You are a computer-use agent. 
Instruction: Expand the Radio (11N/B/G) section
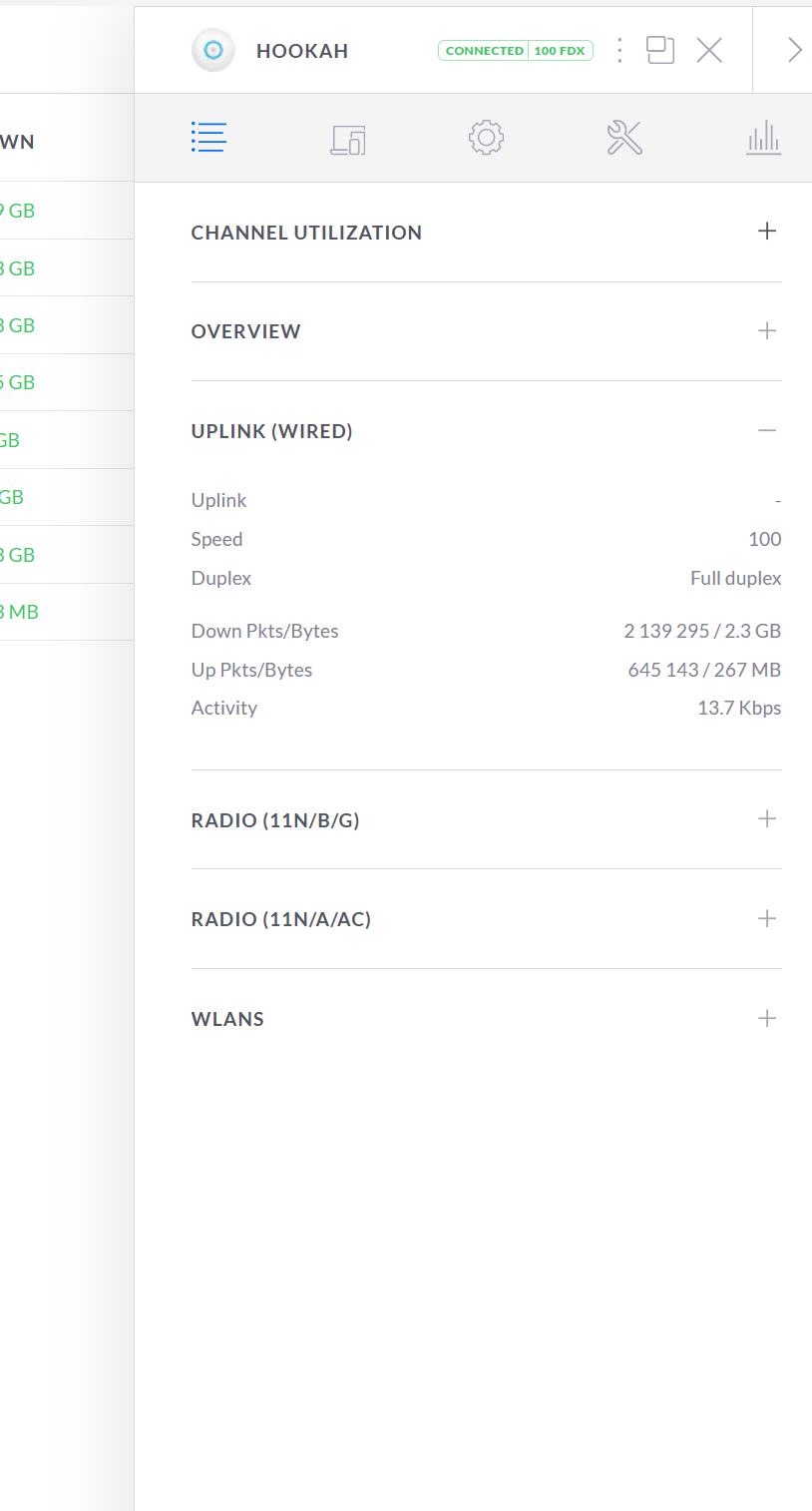coord(766,819)
